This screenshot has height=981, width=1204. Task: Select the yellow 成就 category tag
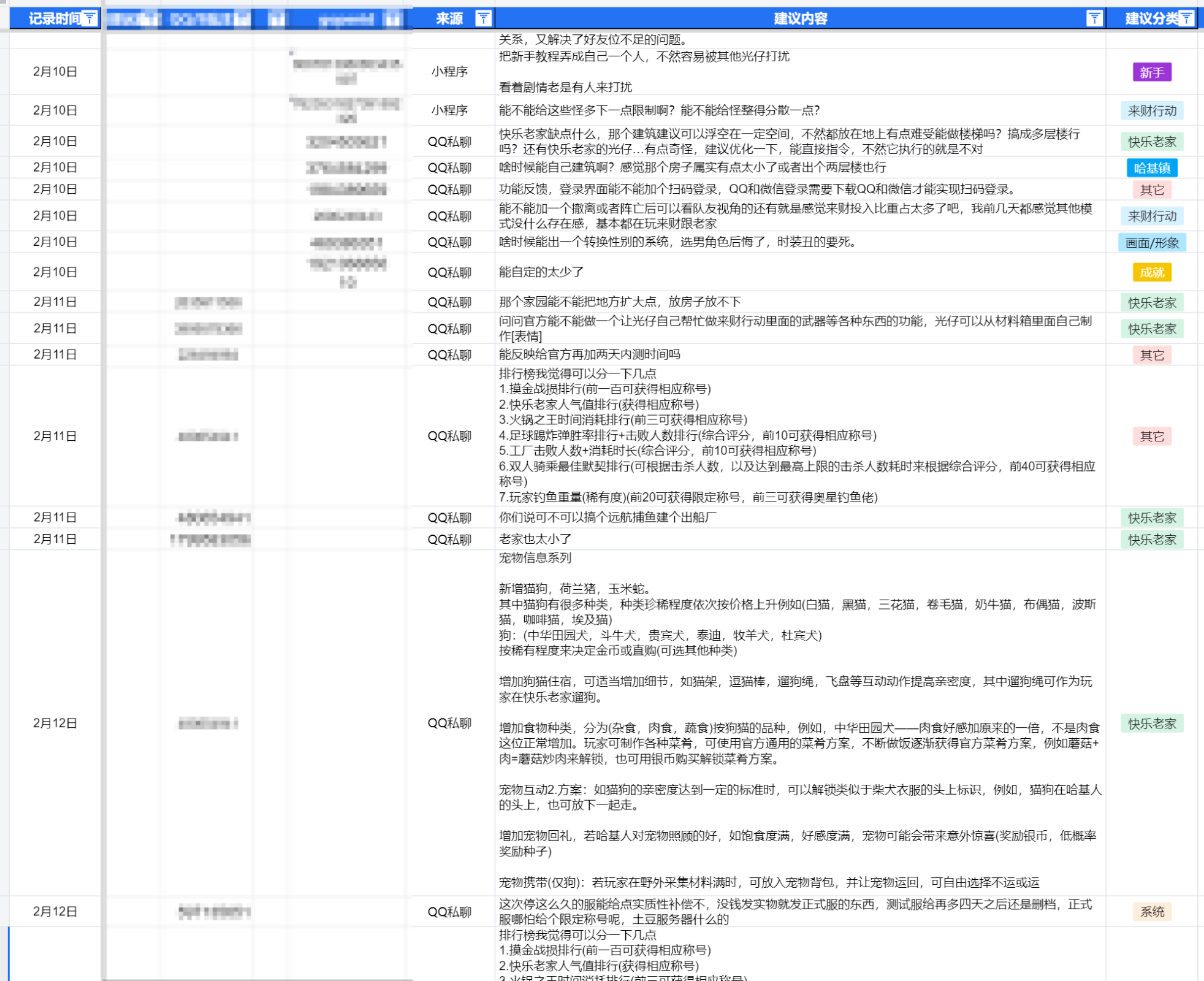click(1152, 272)
